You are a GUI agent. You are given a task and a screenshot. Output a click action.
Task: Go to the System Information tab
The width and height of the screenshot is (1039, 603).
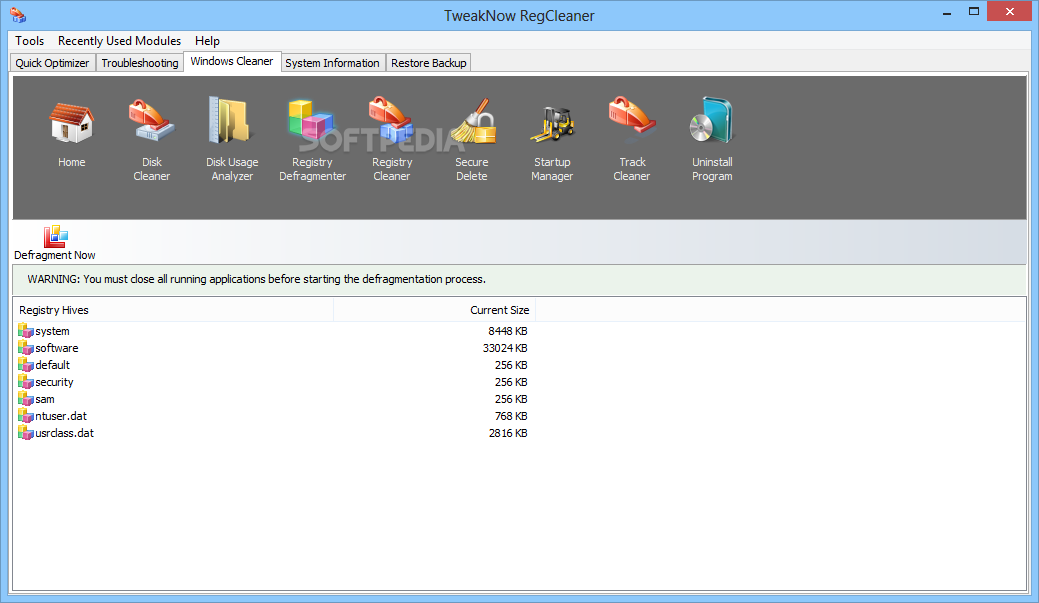[x=332, y=63]
